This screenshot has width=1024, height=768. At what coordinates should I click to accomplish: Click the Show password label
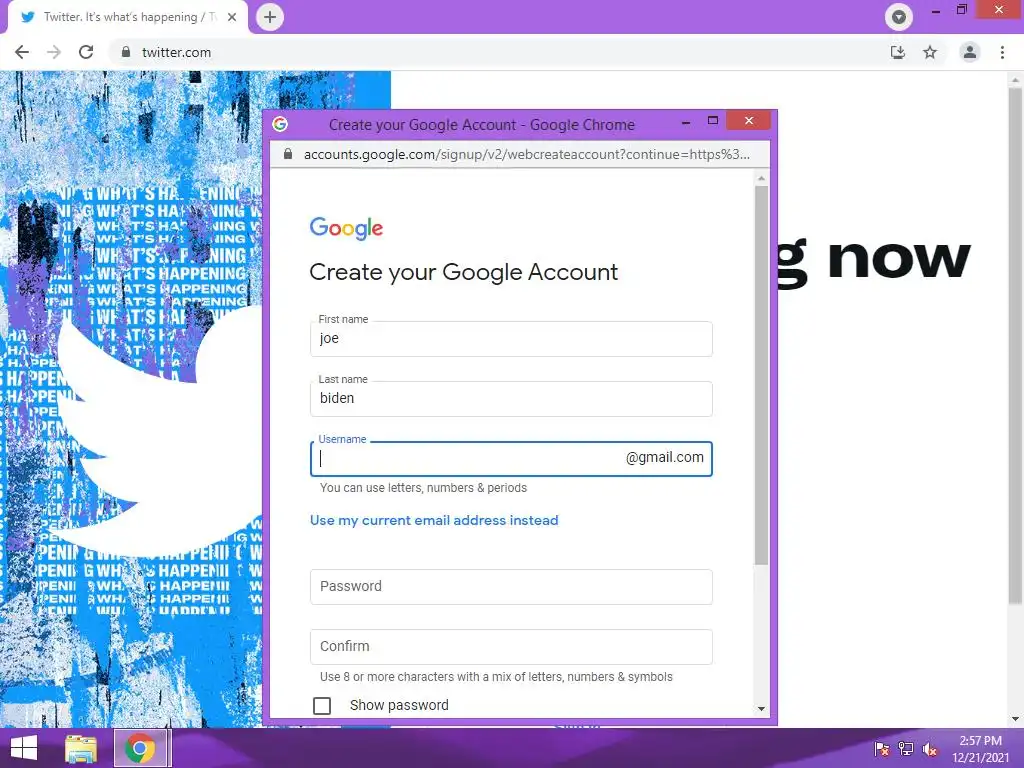coord(399,705)
